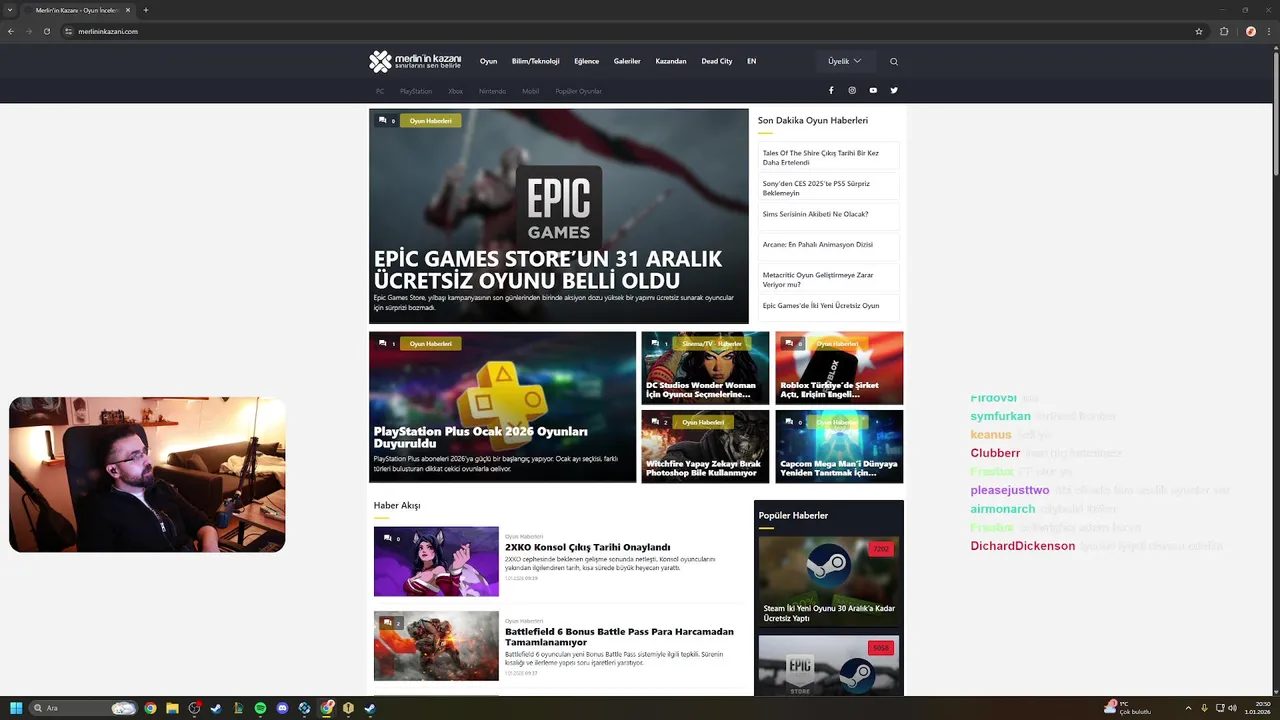Open the clock and date panel
Screen dimensions: 1280x720
click(x=1257, y=708)
